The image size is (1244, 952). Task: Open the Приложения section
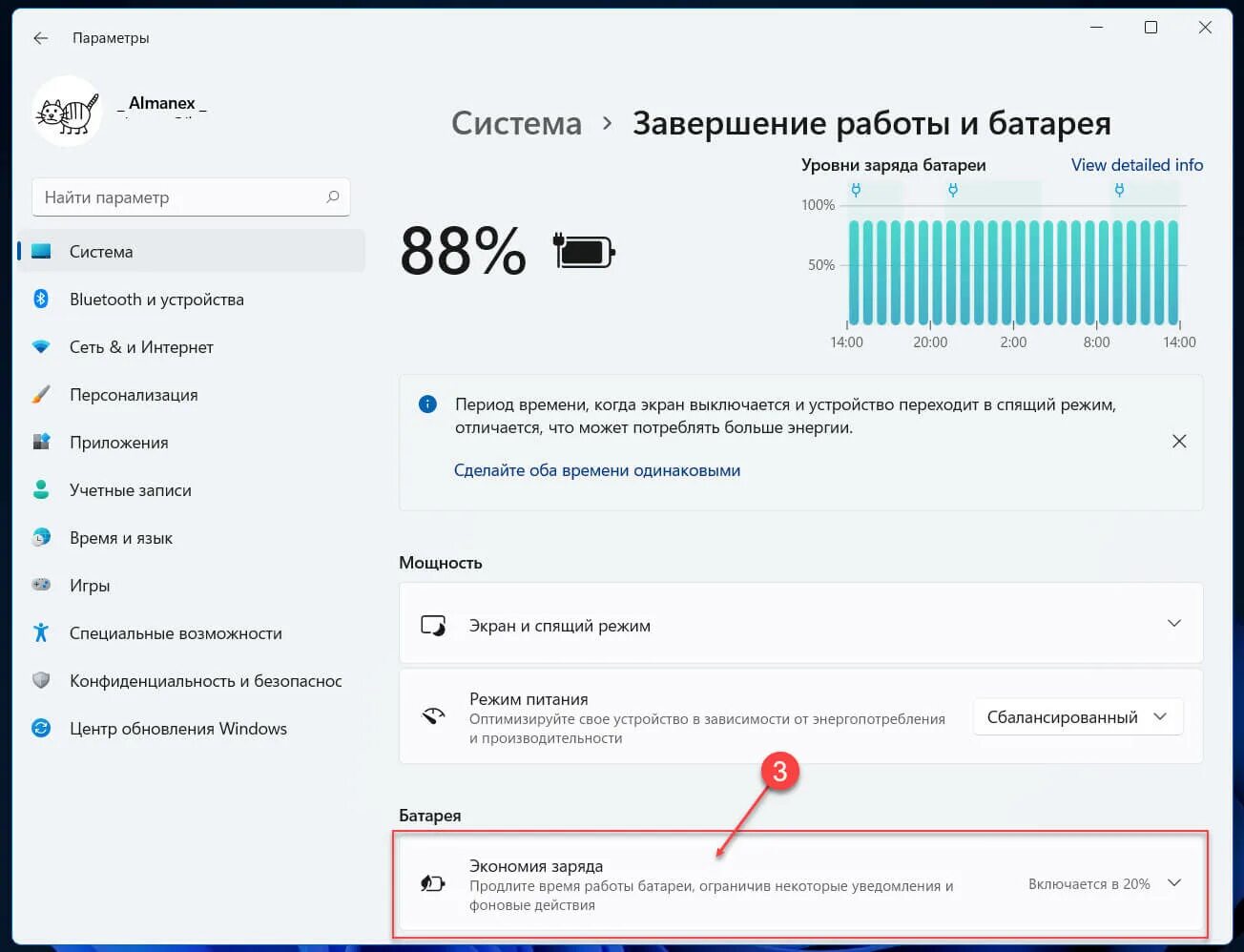[x=191, y=443]
